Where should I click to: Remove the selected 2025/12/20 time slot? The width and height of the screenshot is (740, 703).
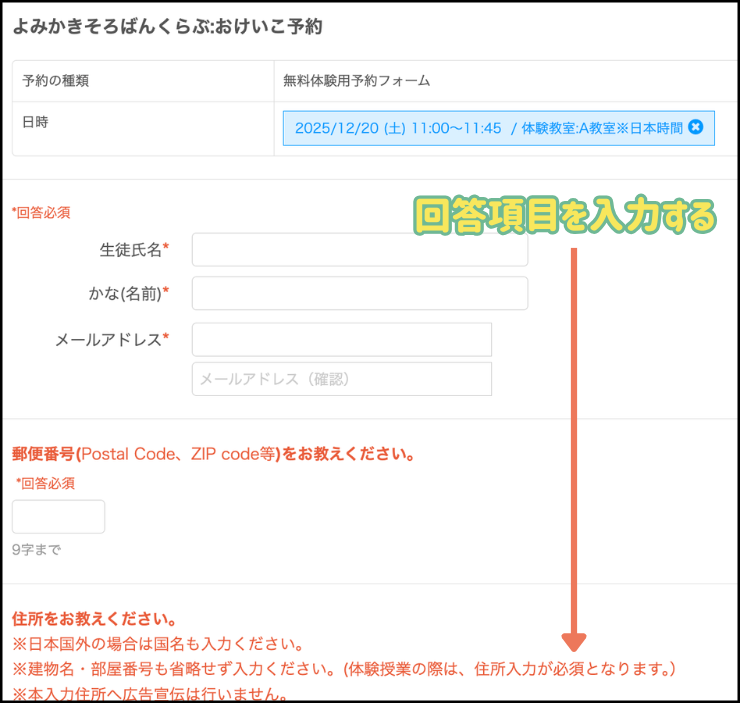click(x=696, y=127)
